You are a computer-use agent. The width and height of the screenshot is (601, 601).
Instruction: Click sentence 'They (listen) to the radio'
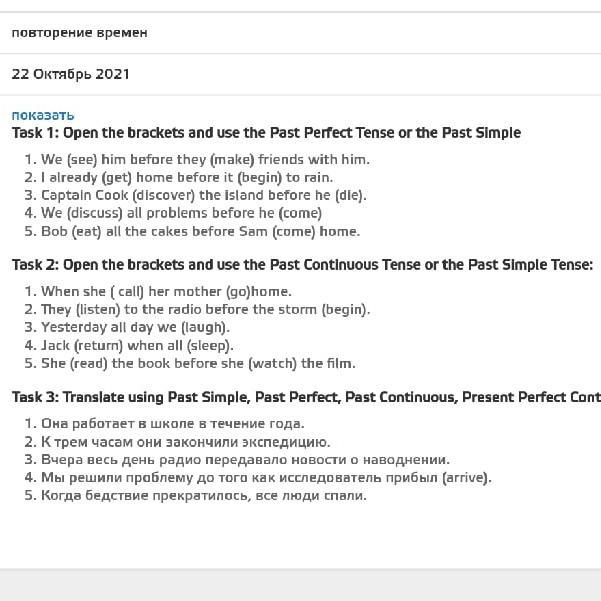tap(205, 309)
